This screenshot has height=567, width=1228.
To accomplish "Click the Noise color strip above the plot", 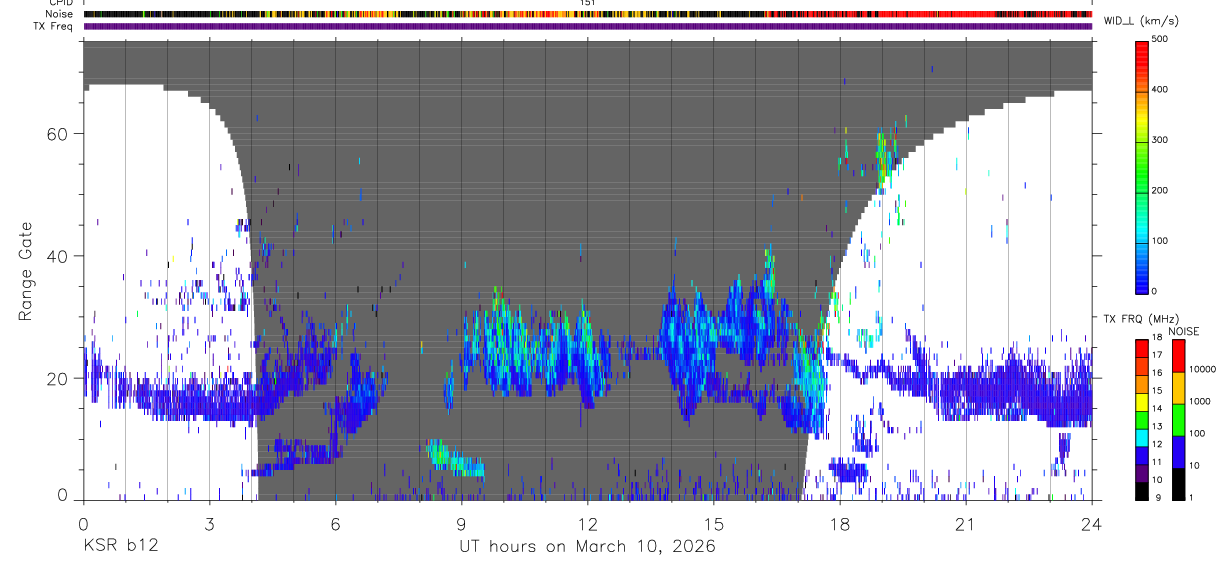I will click(x=587, y=14).
